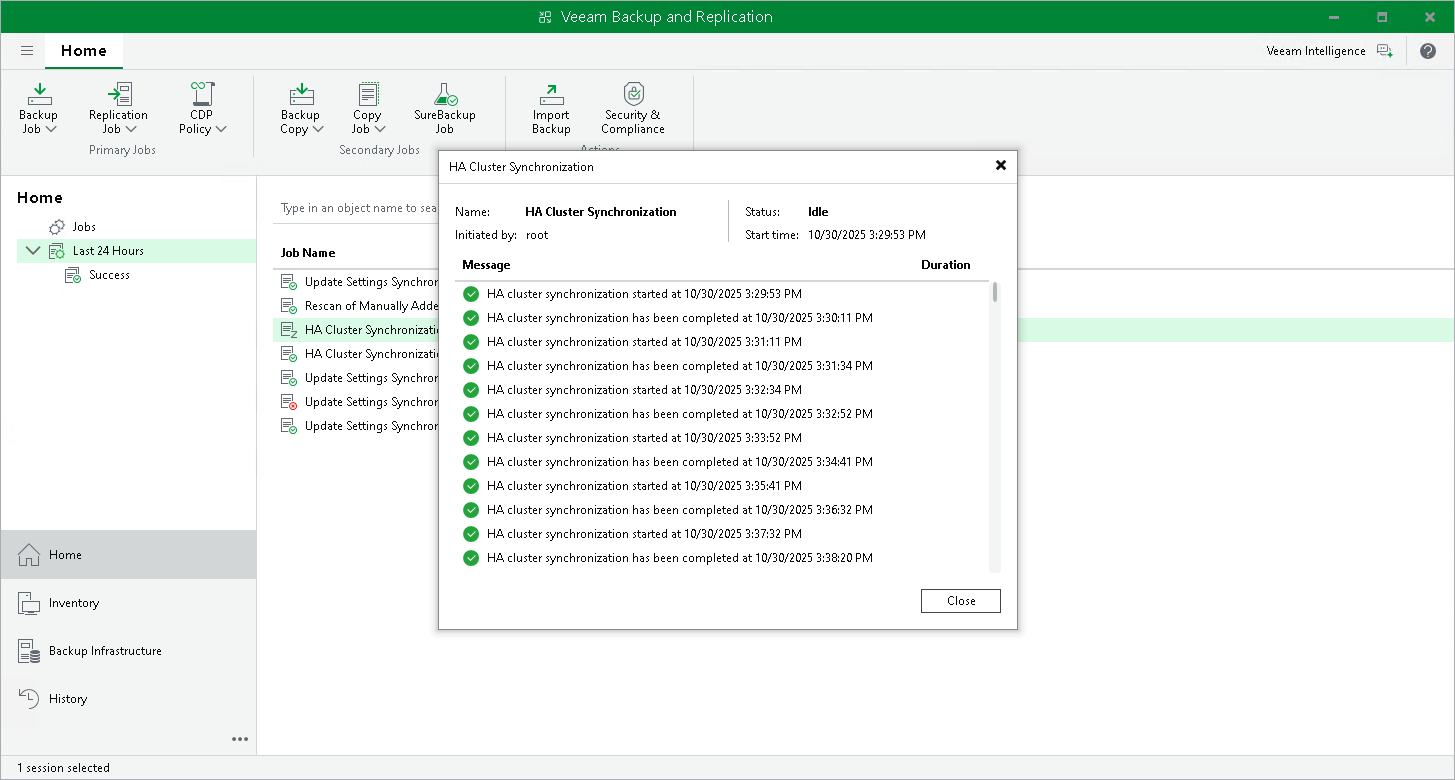Click green check beside 3:29:53 PM message
This screenshot has width=1455, height=780.
pyautogui.click(x=471, y=294)
